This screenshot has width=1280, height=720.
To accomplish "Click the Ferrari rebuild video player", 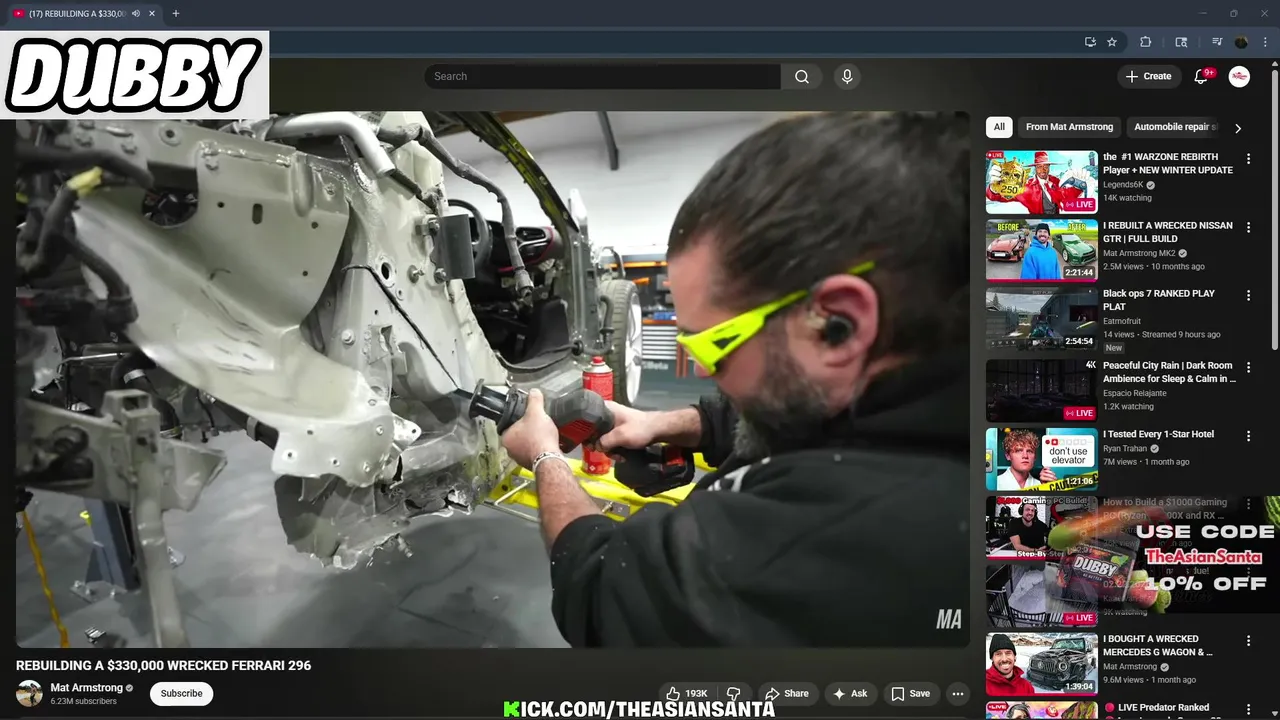I will pyautogui.click(x=492, y=379).
